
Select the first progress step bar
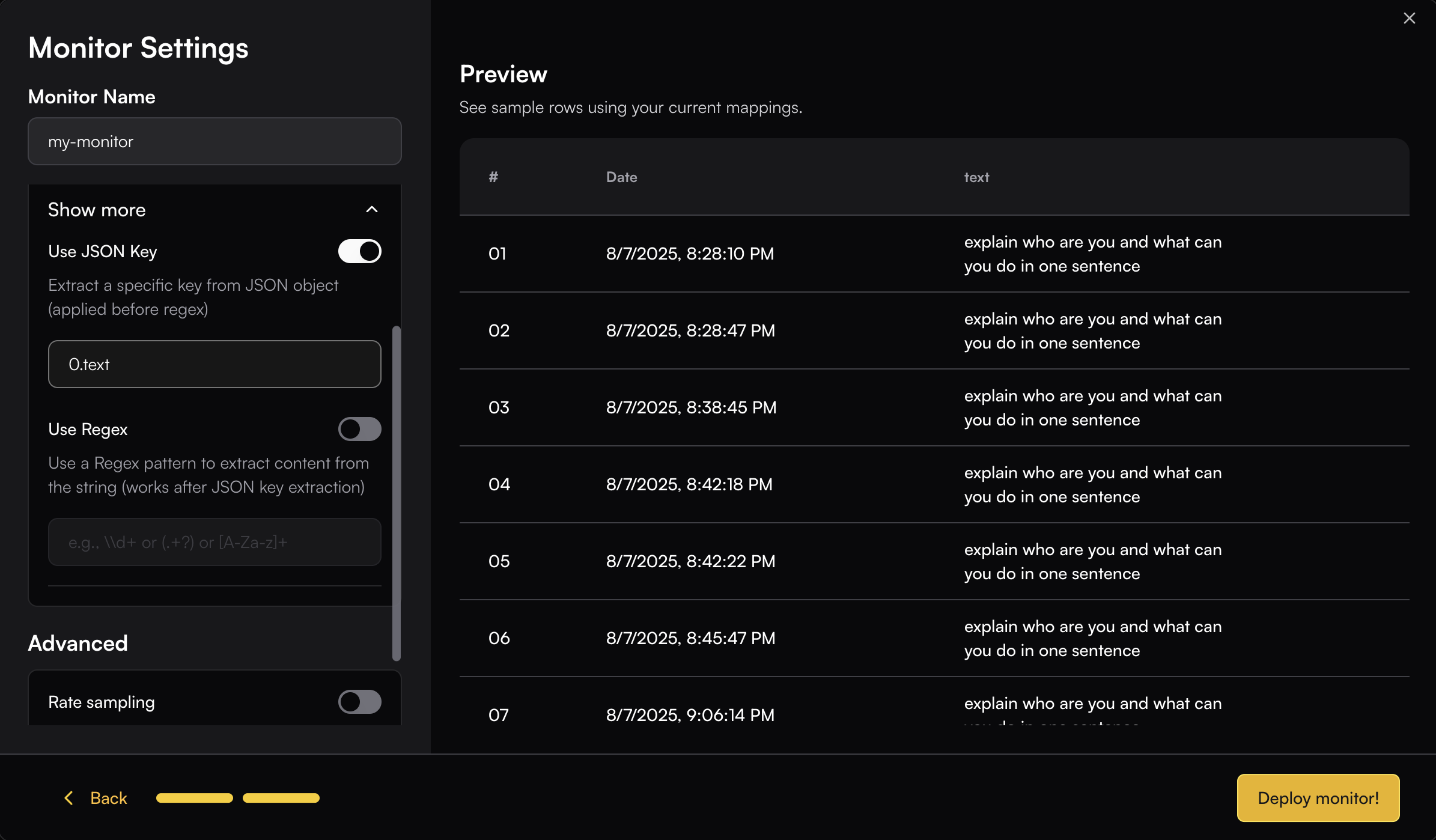pos(194,798)
